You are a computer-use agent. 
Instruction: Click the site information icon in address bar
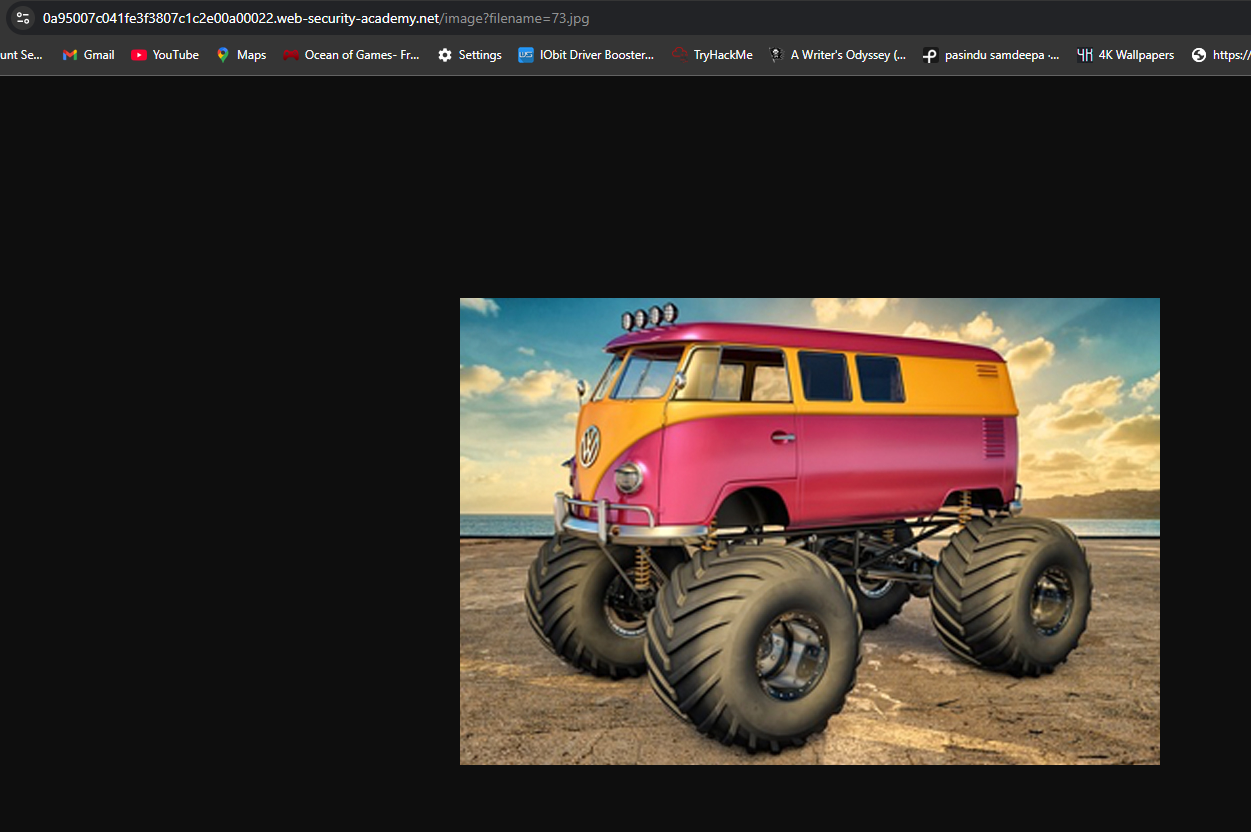(x=22, y=18)
